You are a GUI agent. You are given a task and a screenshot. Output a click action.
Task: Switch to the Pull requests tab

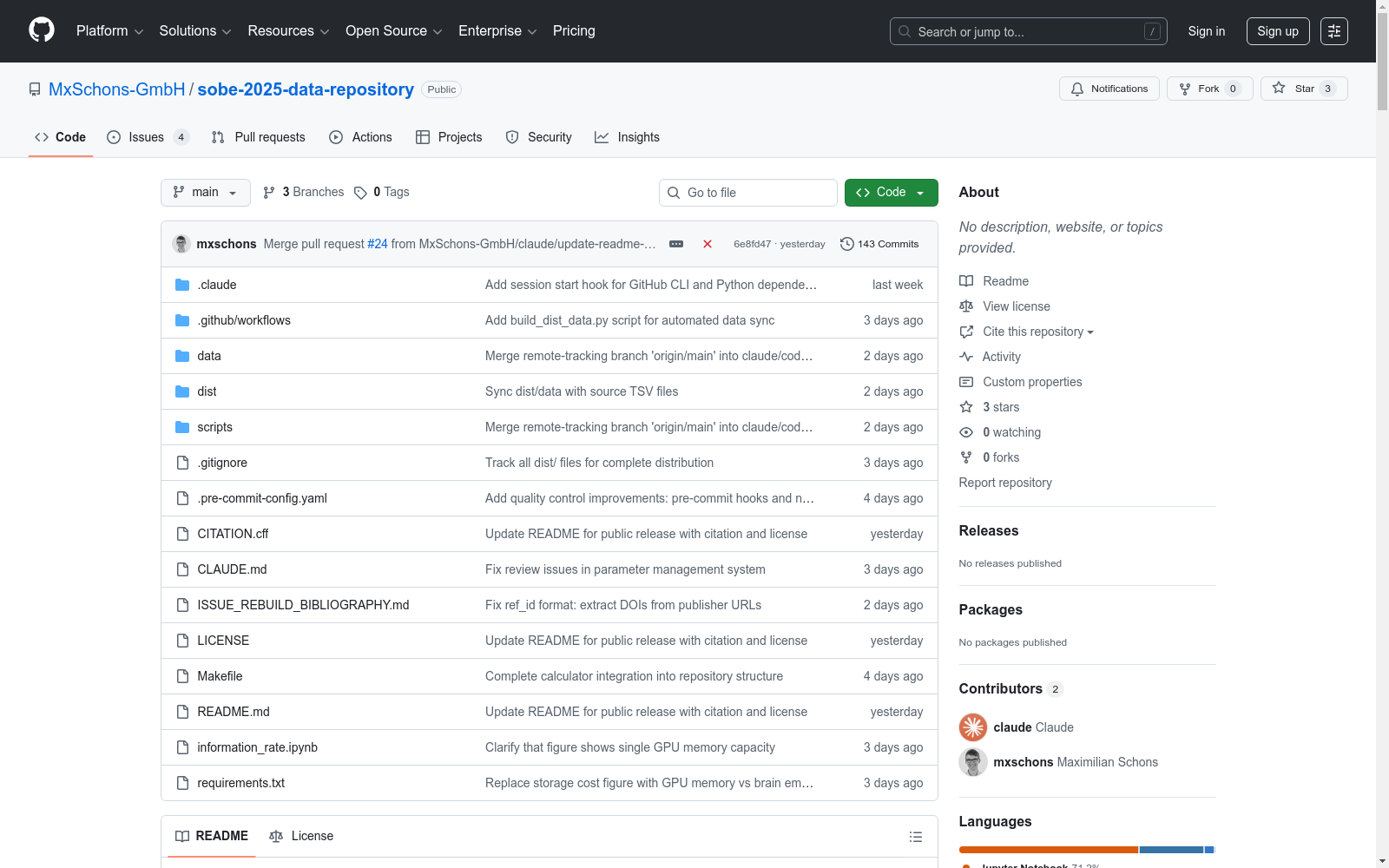[259, 137]
